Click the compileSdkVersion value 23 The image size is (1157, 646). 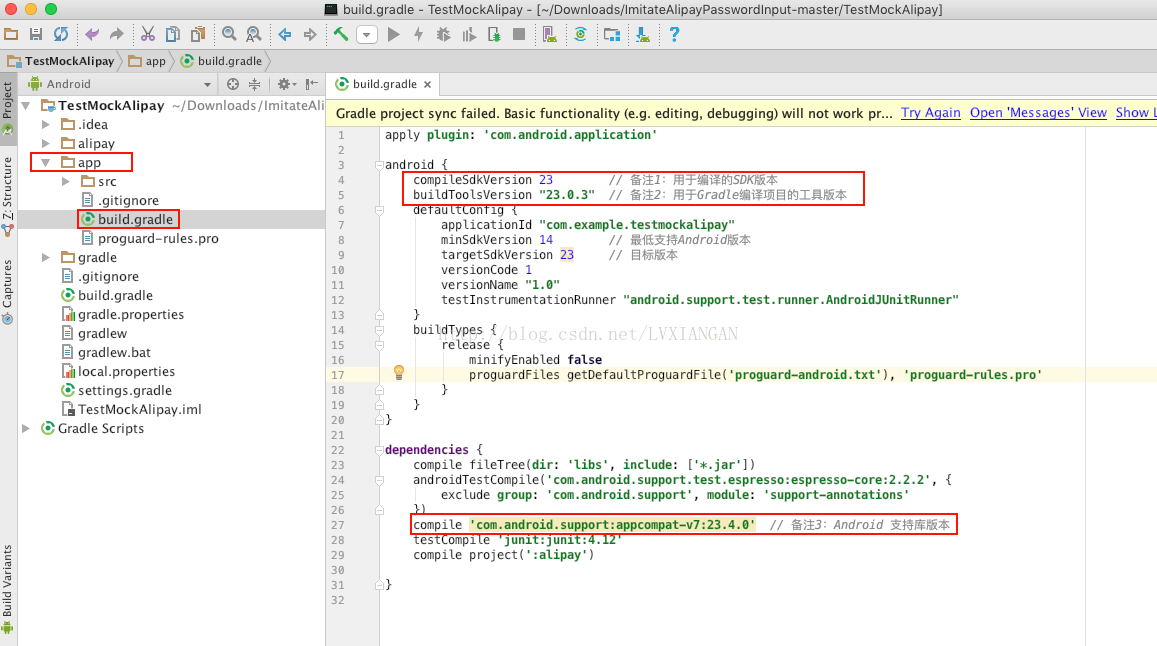(x=545, y=179)
